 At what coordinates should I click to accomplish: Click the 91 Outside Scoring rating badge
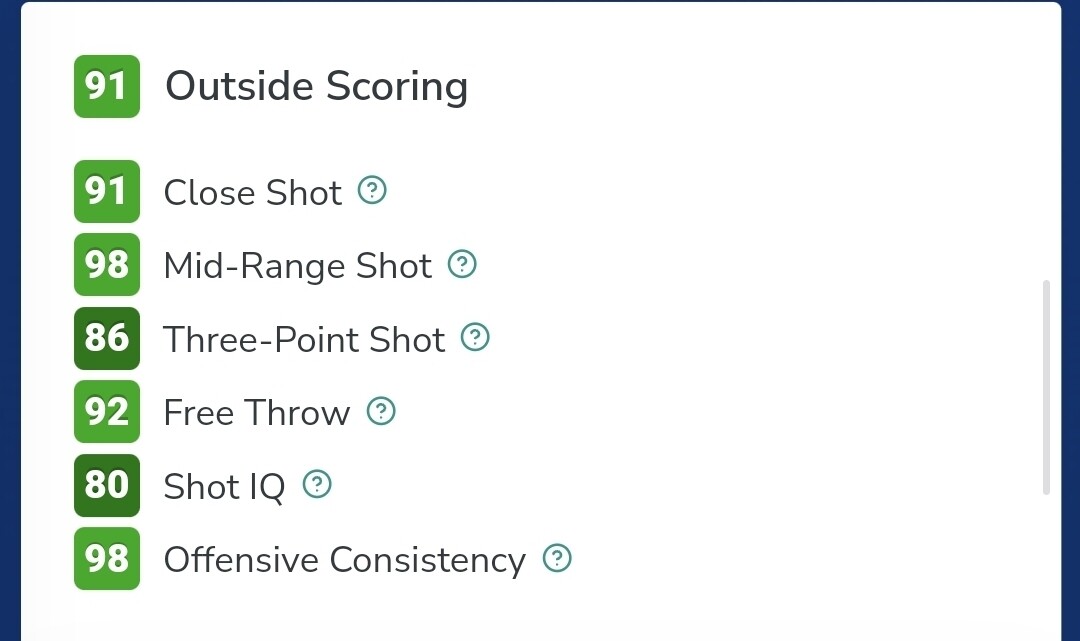pyautogui.click(x=107, y=86)
